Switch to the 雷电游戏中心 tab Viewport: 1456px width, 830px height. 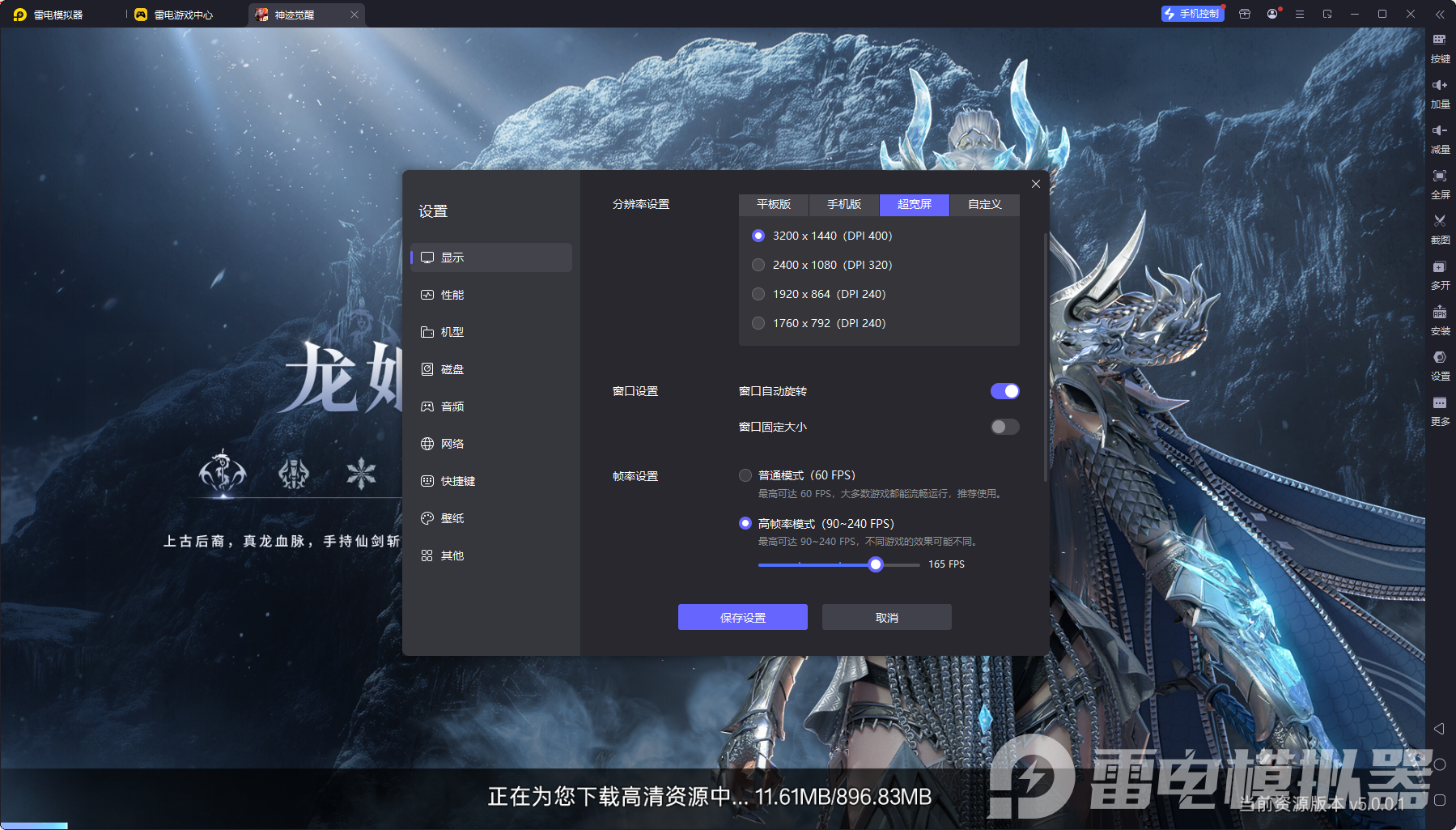pyautogui.click(x=174, y=15)
